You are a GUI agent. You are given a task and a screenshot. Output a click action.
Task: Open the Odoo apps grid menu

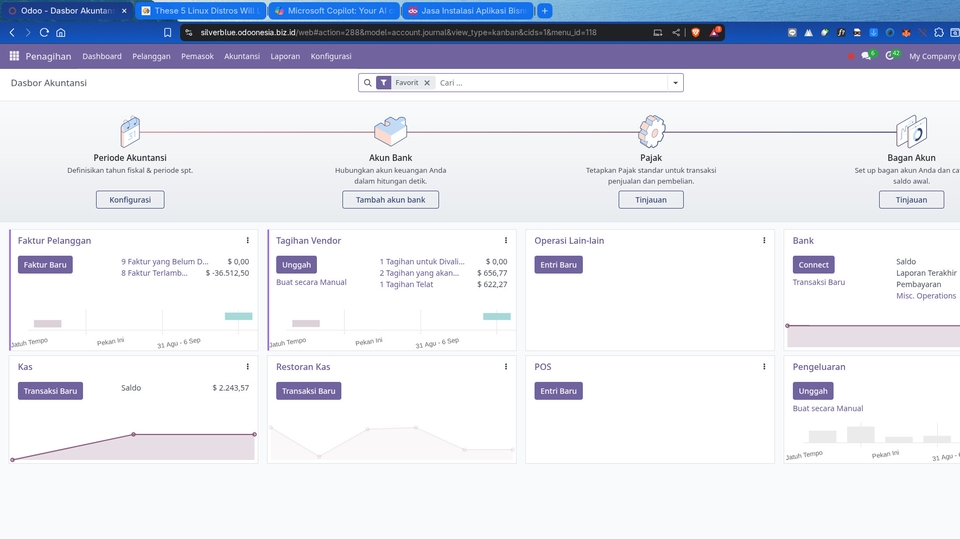click(x=14, y=57)
